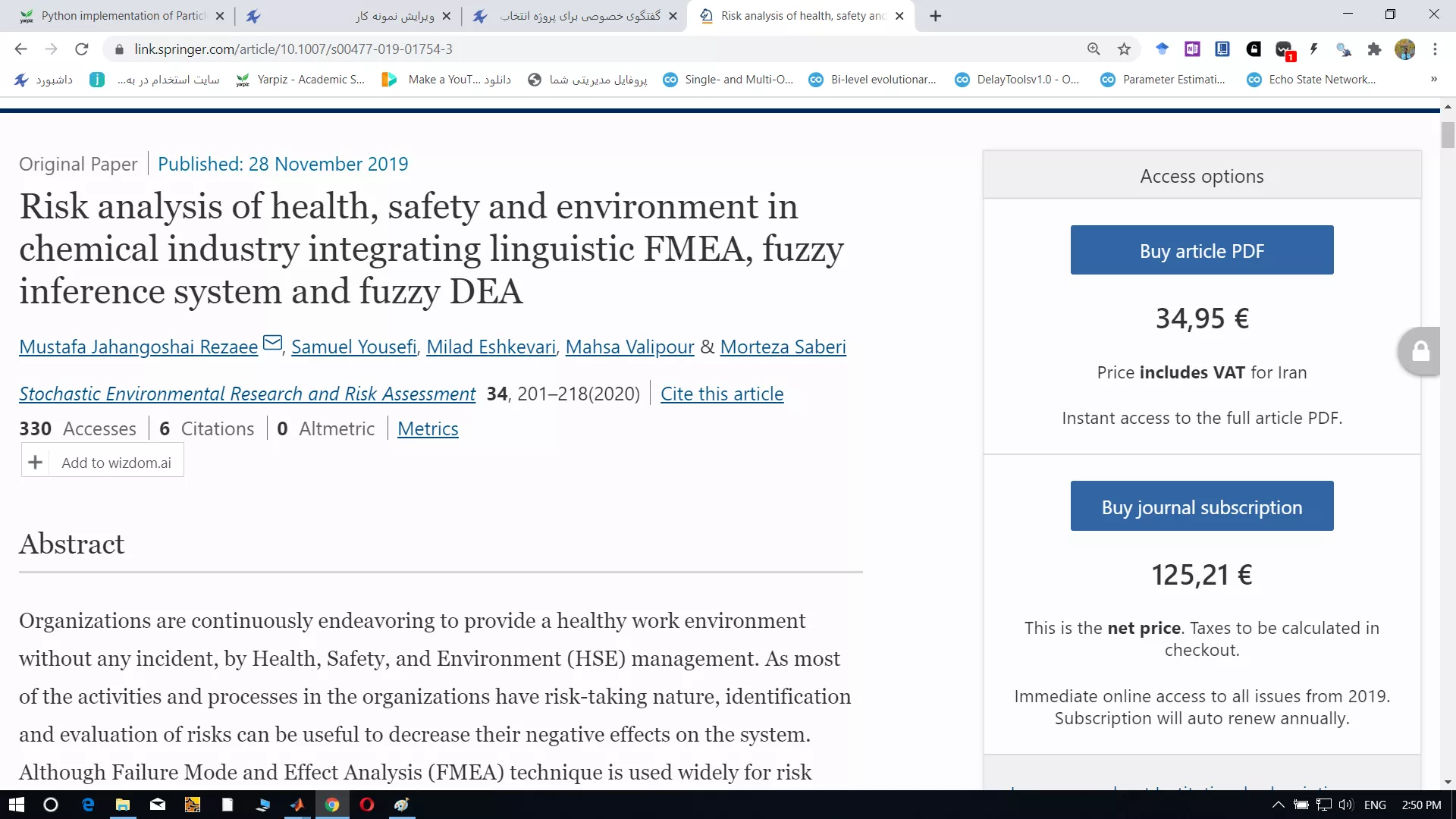
Task: Switch to the Python implementation tab
Action: (121, 16)
